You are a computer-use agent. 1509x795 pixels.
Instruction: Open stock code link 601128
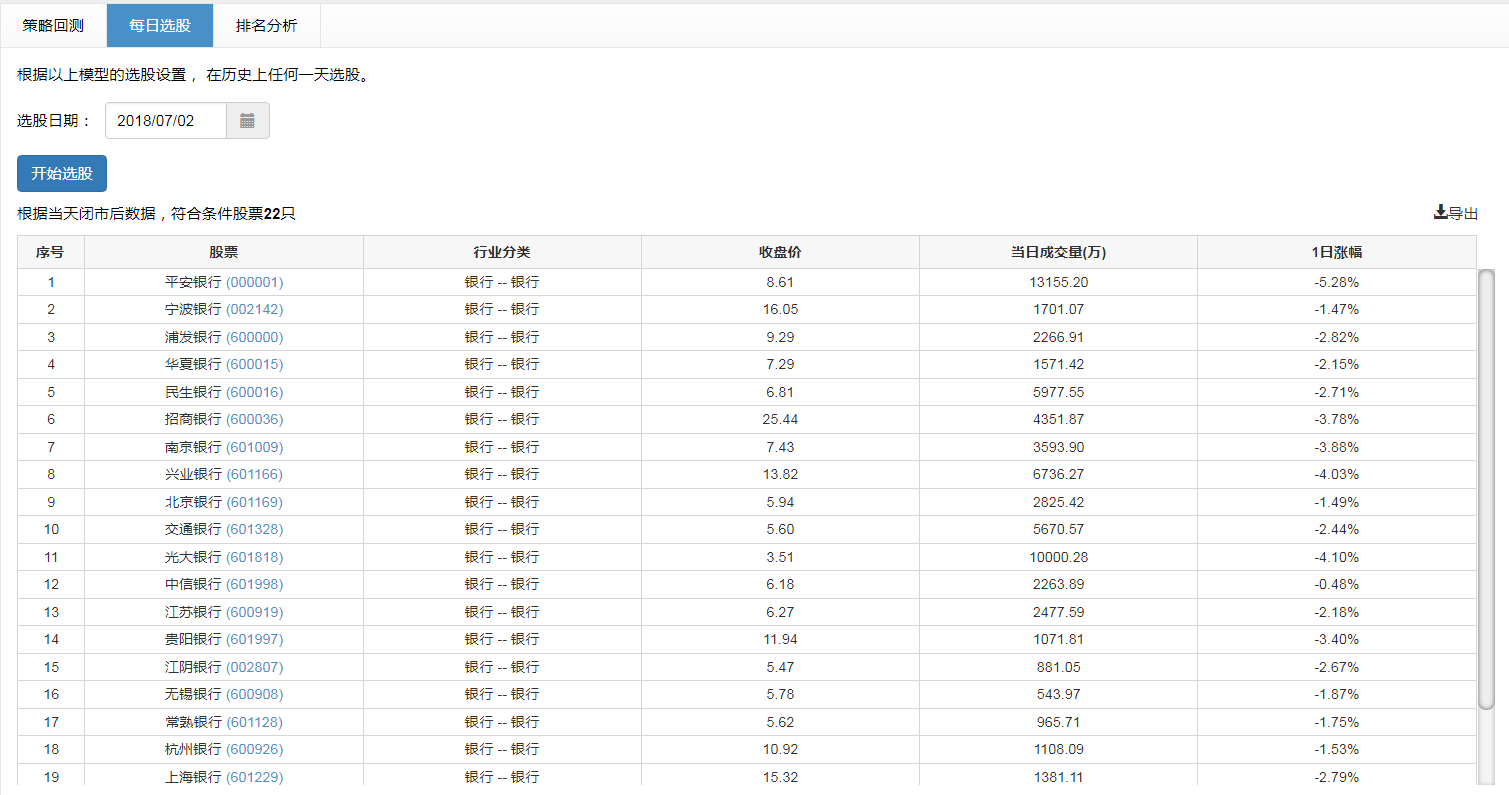pos(255,722)
